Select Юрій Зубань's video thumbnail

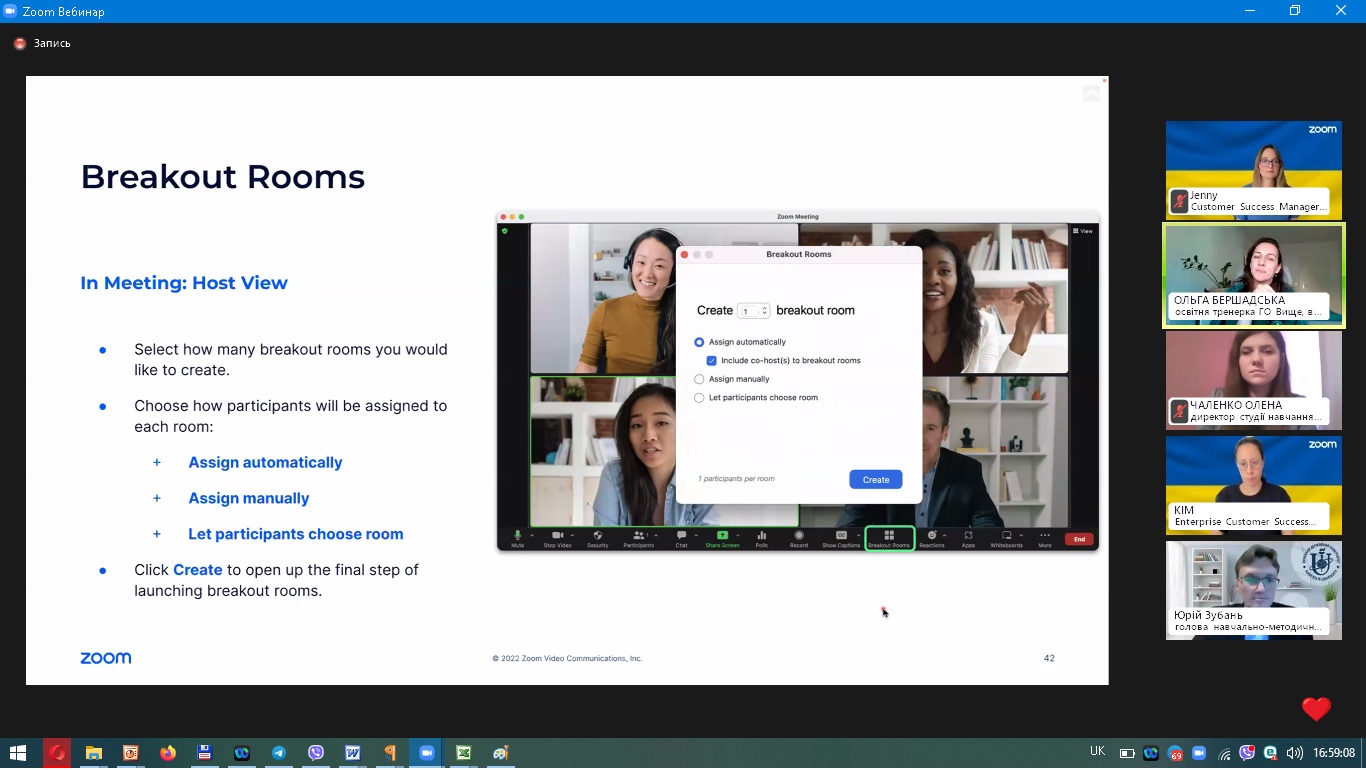click(x=1254, y=590)
